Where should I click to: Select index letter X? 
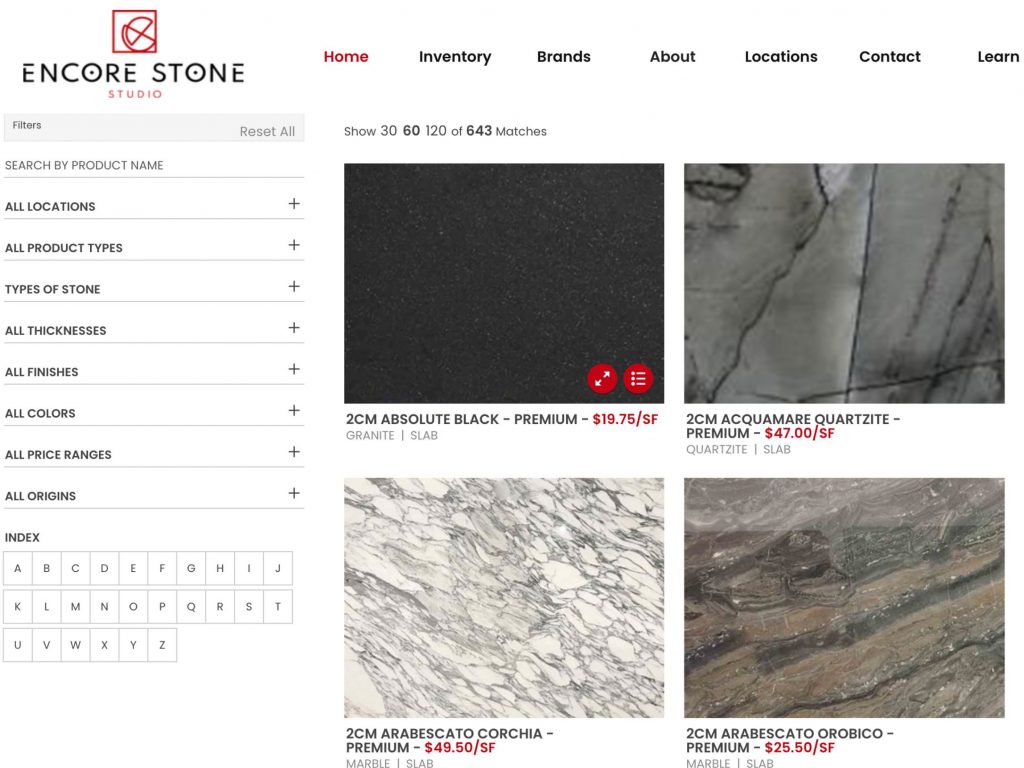[104, 645]
